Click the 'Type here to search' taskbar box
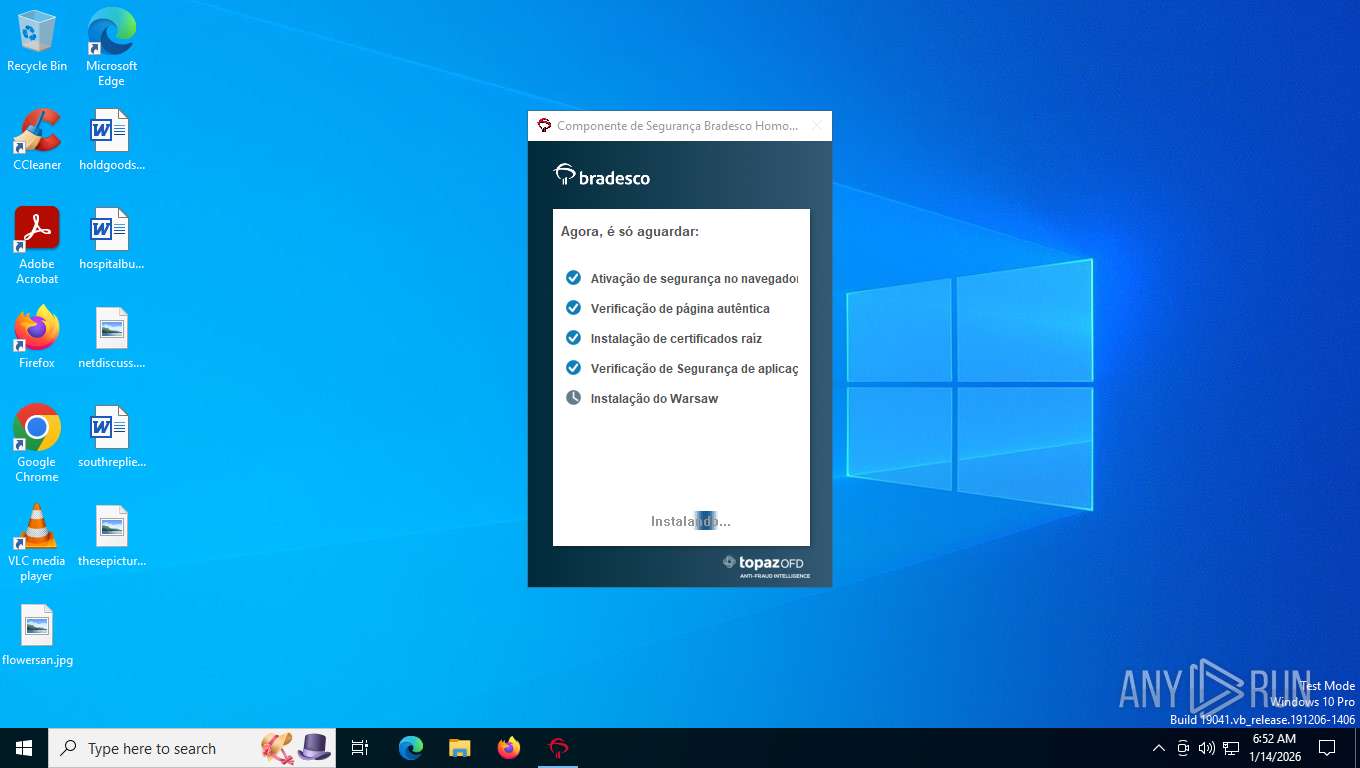The image size is (1360, 768). [x=192, y=748]
